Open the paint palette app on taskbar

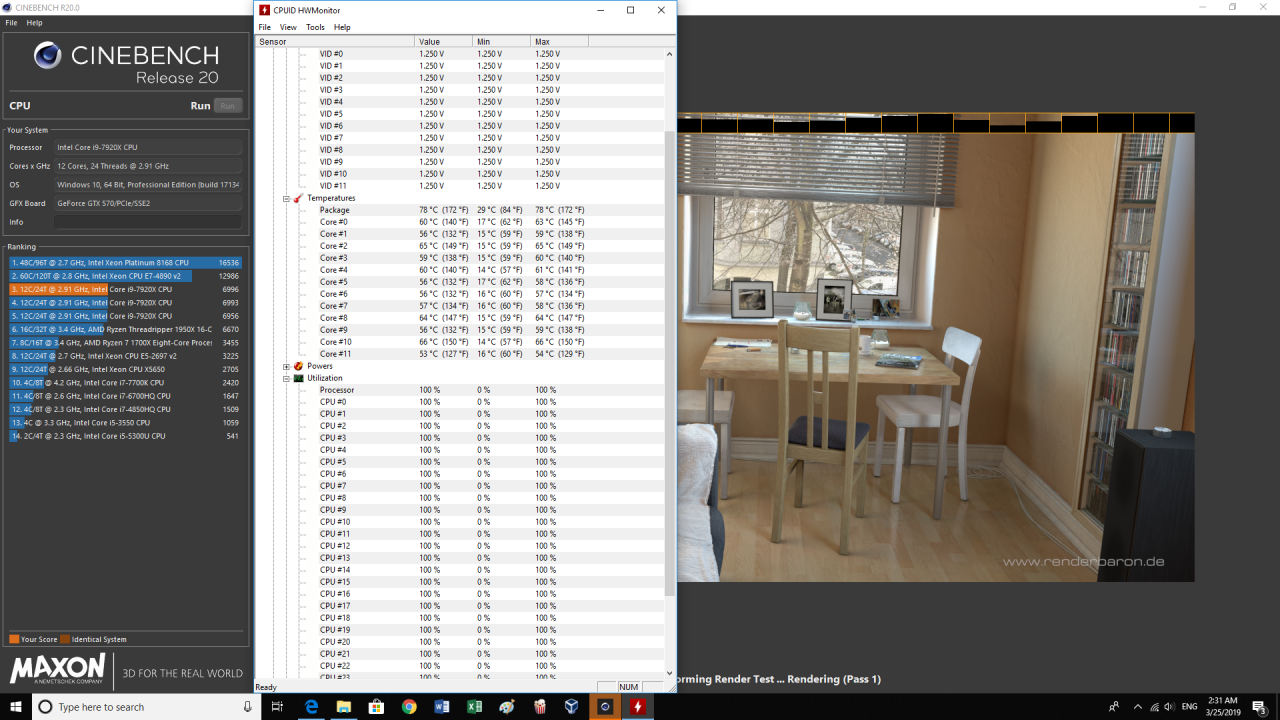click(x=507, y=707)
